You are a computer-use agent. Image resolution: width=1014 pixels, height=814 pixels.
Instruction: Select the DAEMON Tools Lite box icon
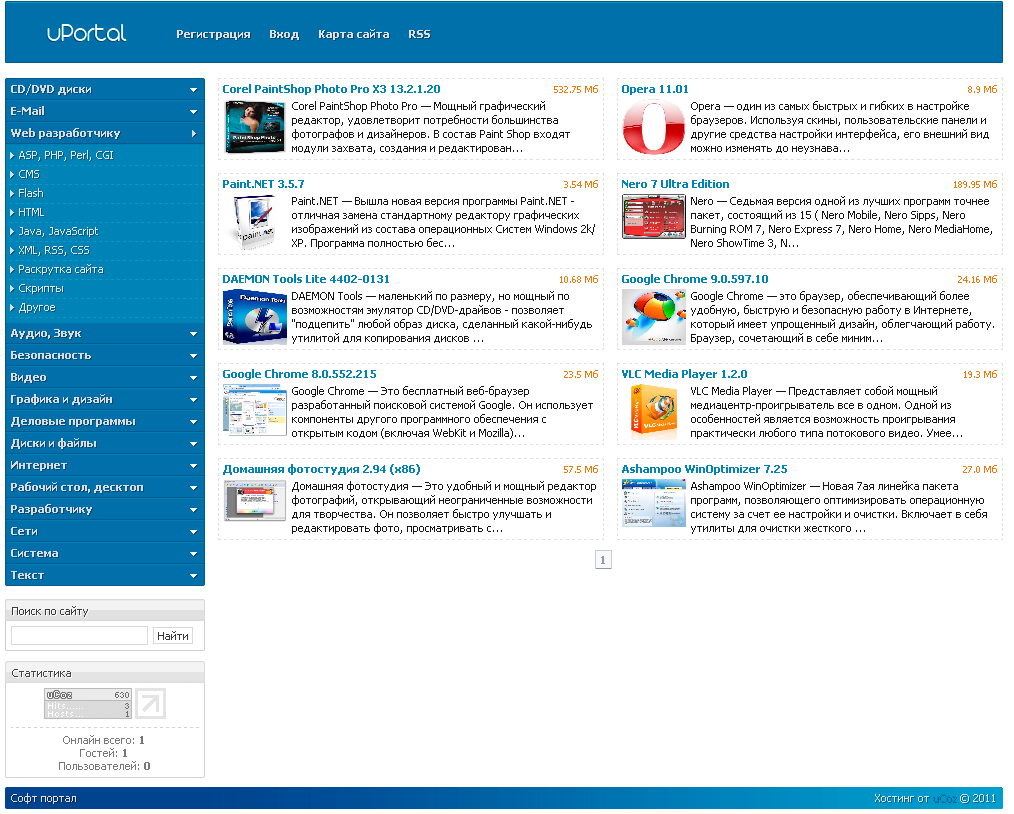[253, 317]
